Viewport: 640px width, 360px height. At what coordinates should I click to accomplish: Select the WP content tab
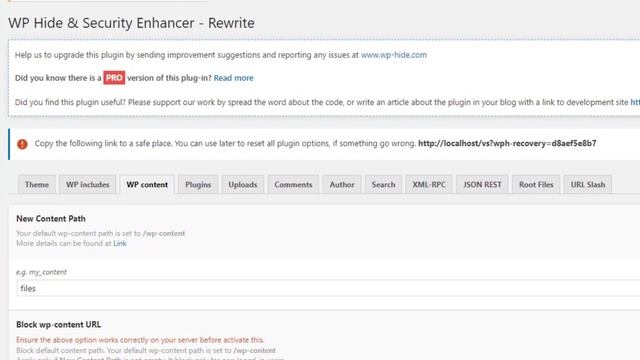tap(147, 184)
